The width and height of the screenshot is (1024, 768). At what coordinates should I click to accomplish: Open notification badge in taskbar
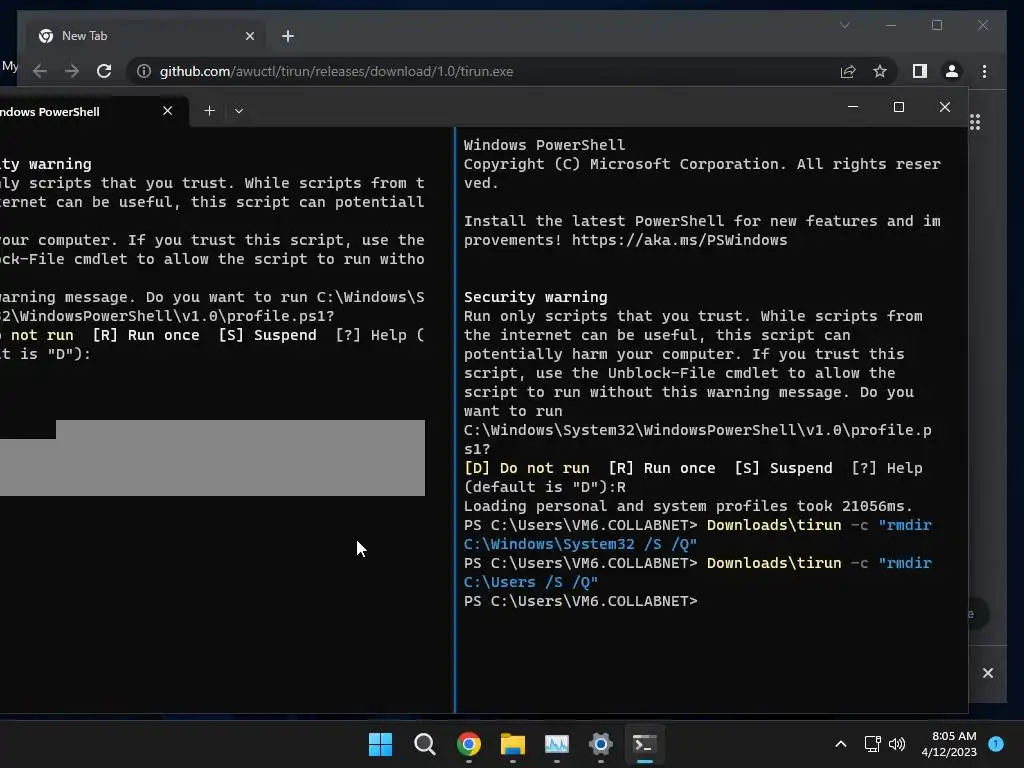tap(996, 744)
